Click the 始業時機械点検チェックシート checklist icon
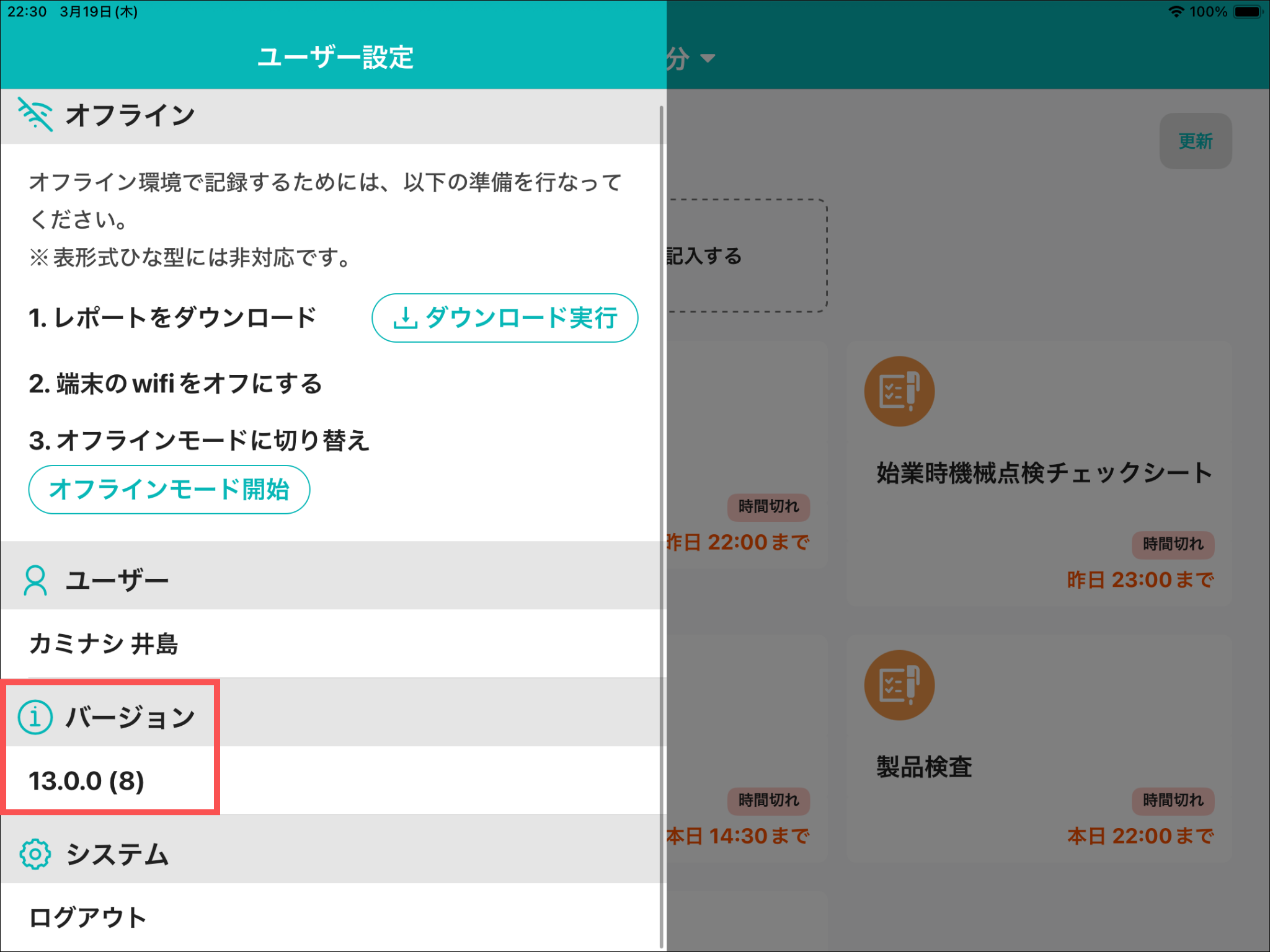Image resolution: width=1270 pixels, height=952 pixels. (x=899, y=391)
